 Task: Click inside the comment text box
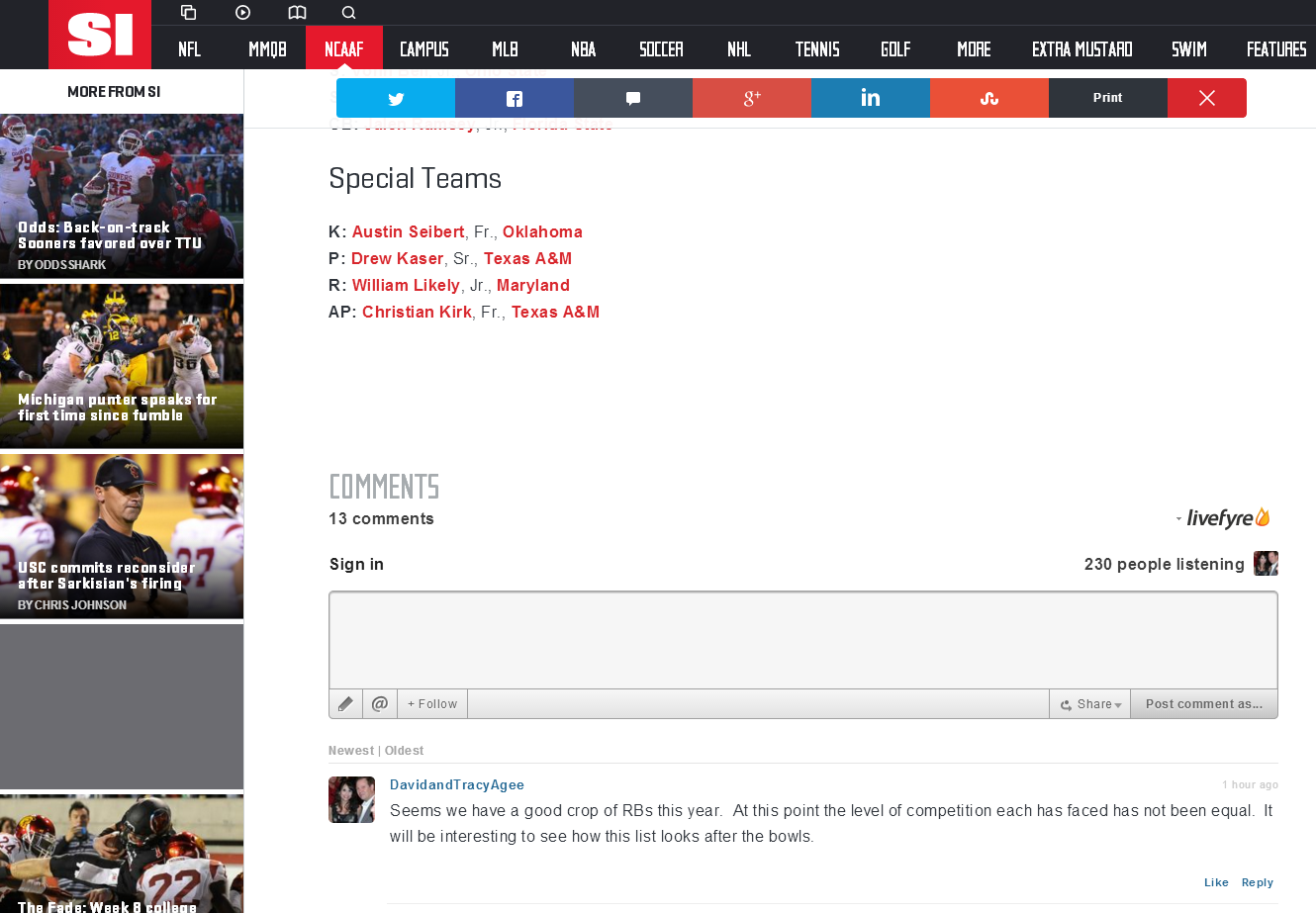tap(803, 641)
